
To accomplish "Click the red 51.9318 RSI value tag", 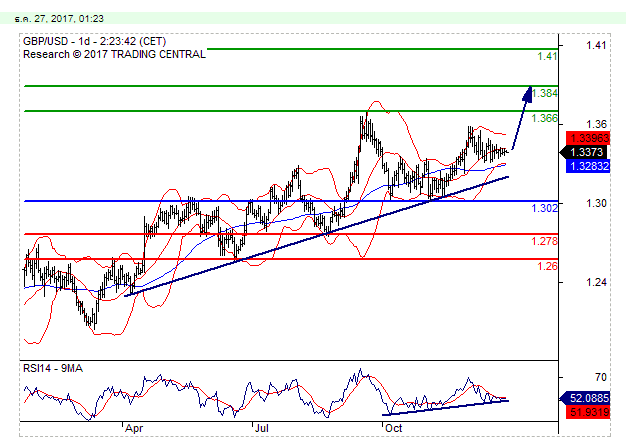I will 586,410.
